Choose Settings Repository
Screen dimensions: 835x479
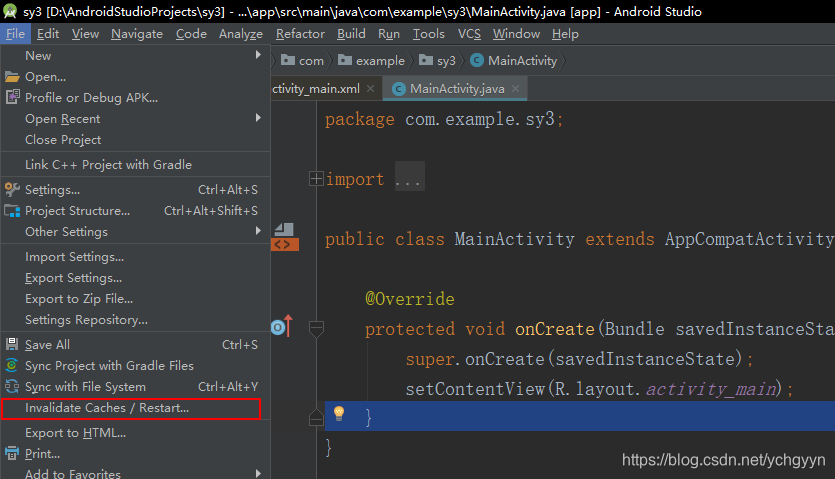click(x=135, y=320)
